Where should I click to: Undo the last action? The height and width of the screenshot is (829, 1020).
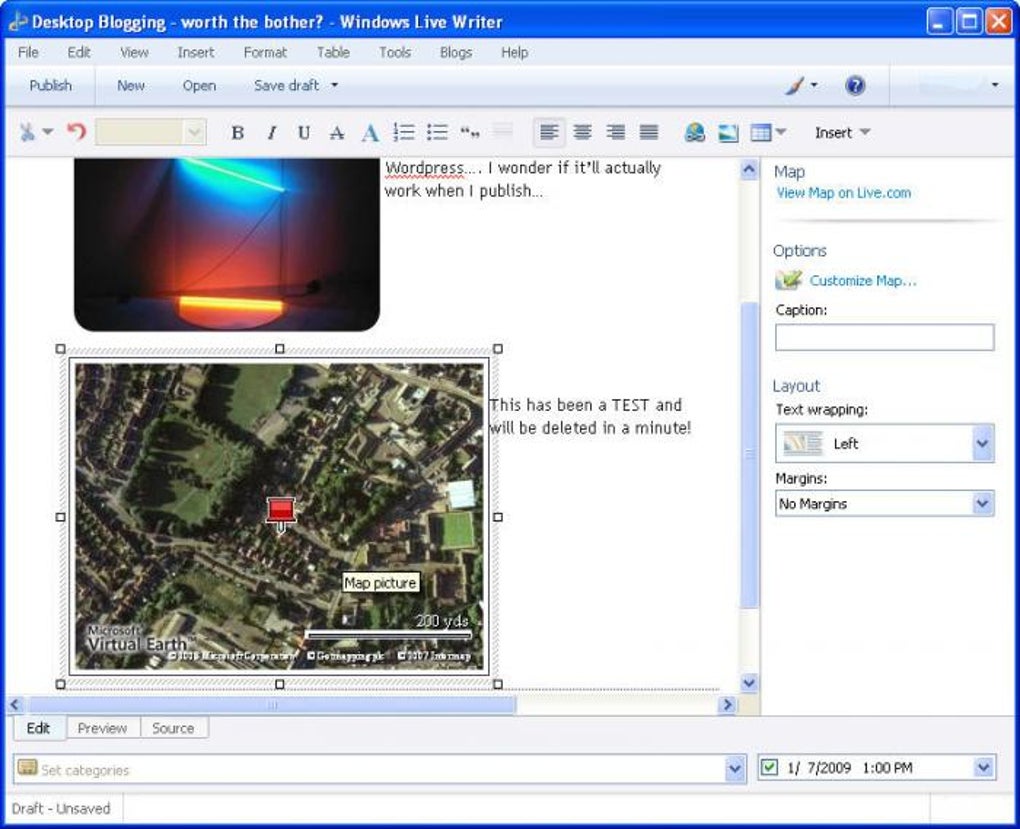(x=77, y=132)
